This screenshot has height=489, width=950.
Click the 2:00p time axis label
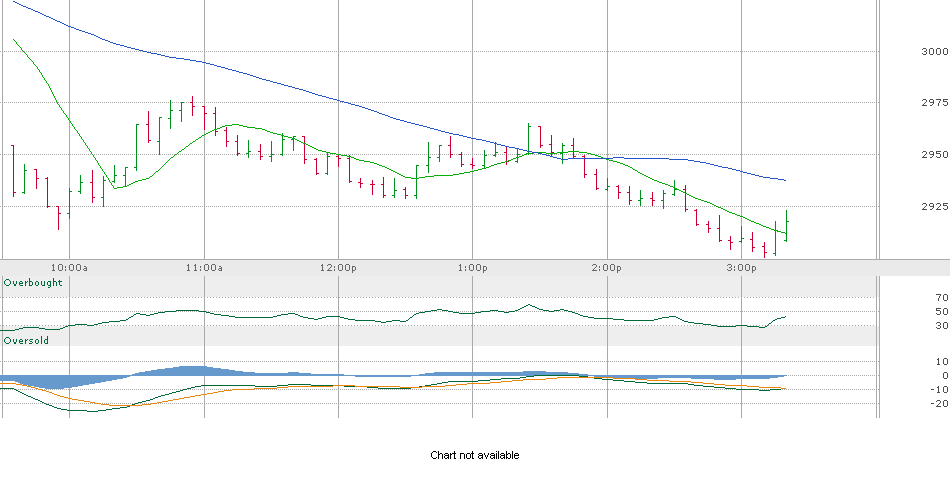click(607, 268)
